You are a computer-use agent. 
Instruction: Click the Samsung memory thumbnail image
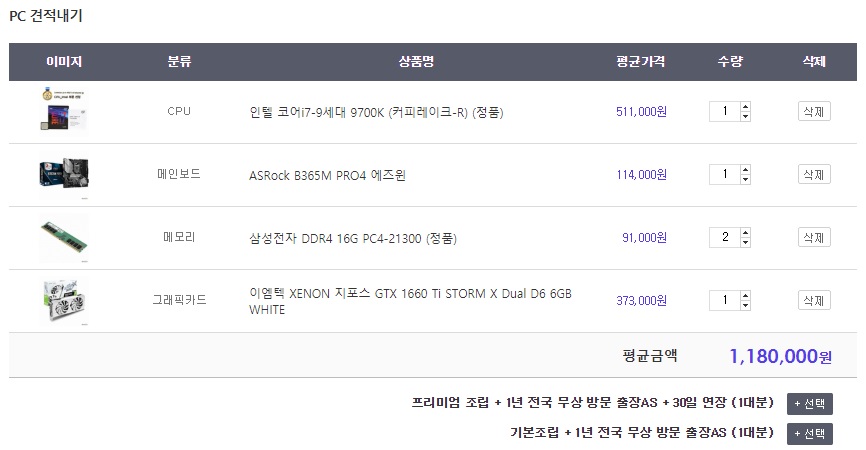[x=63, y=237]
